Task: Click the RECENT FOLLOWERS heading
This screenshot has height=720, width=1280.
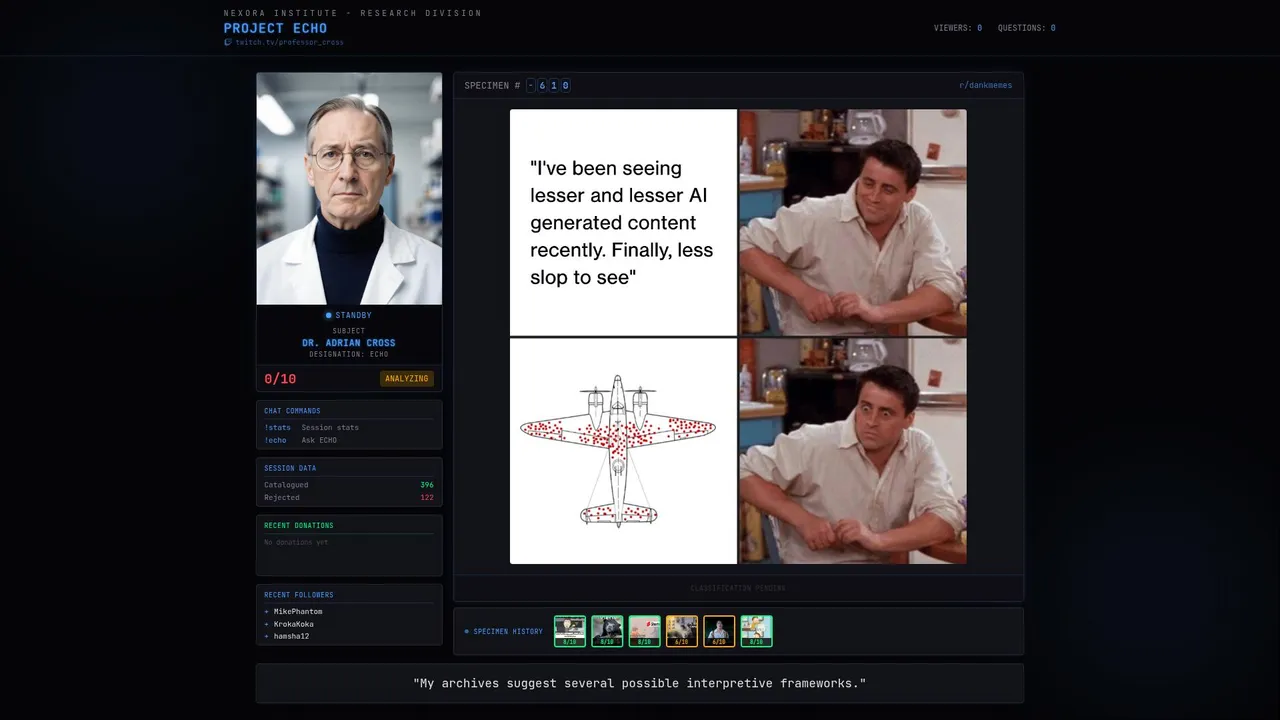Action: 299,595
